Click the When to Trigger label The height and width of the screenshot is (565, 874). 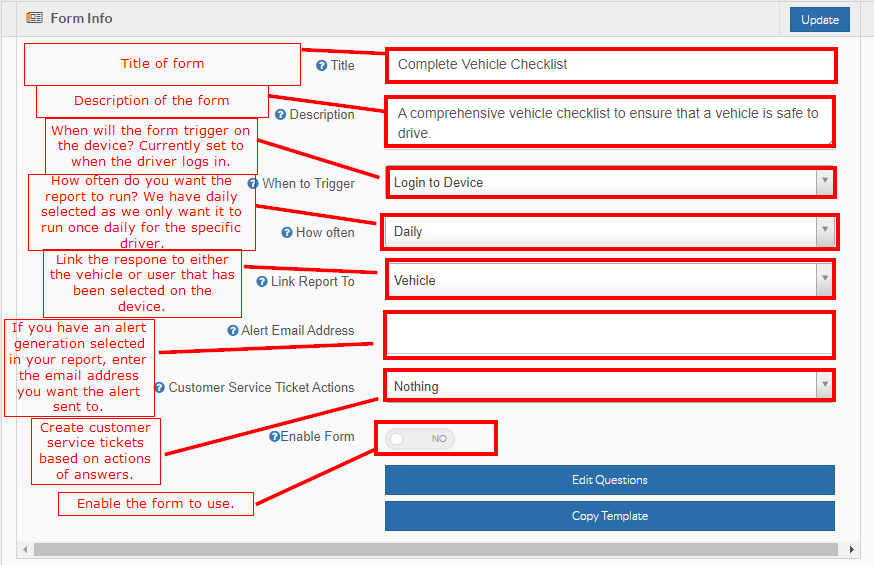point(308,183)
